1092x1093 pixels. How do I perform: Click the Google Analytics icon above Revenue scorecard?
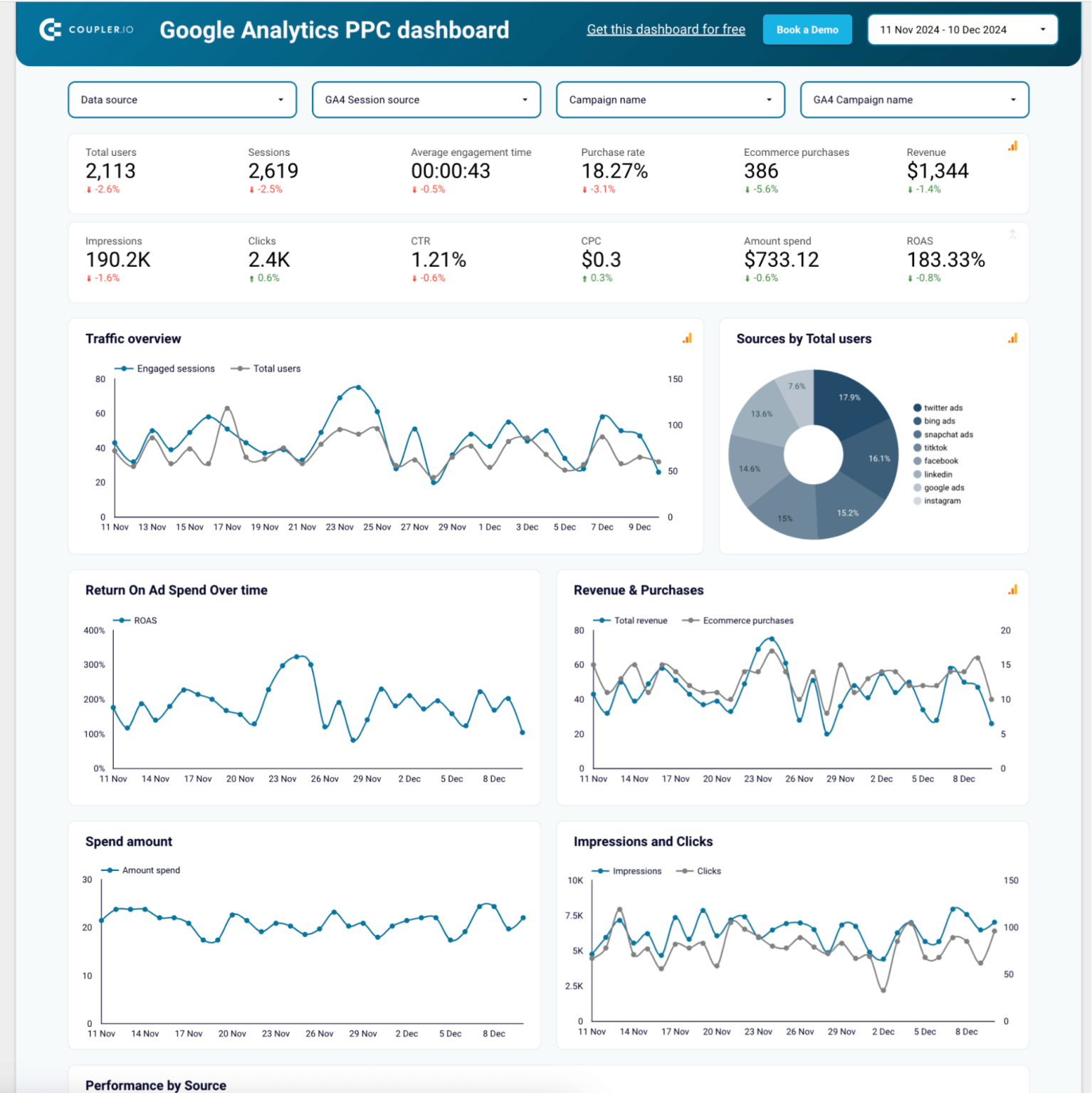point(1012,145)
